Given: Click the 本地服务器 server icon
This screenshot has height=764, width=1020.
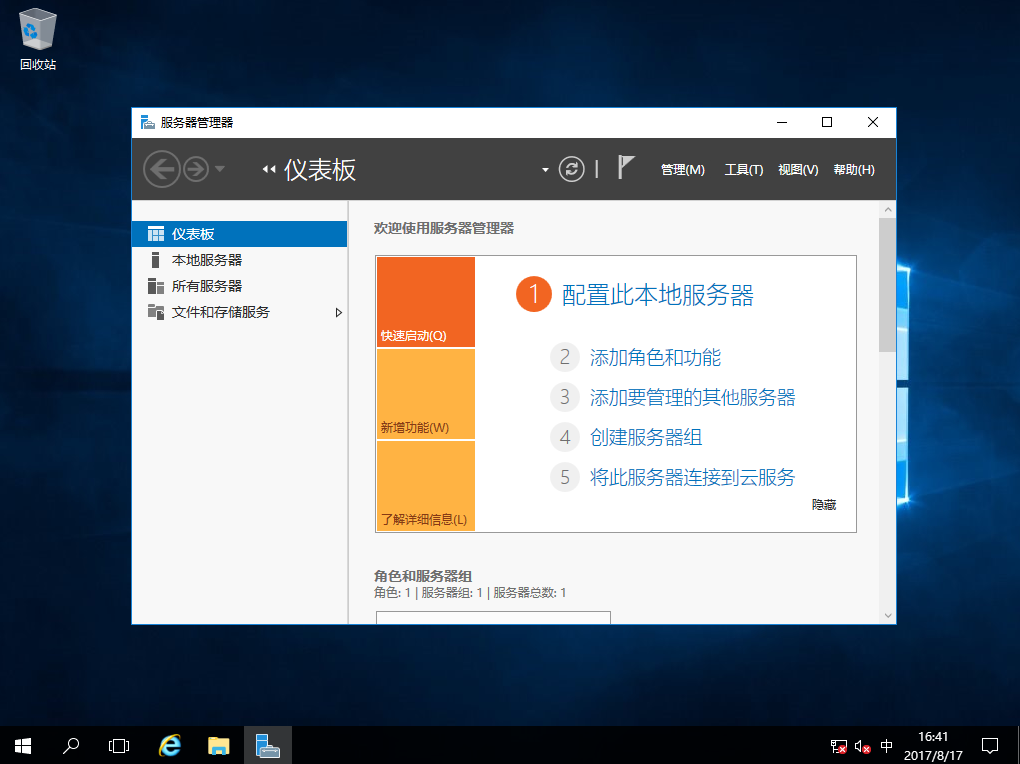Looking at the screenshot, I should 155,260.
